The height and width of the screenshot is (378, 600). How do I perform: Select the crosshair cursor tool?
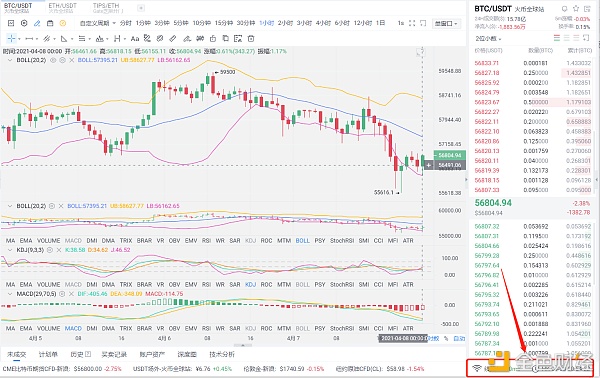pyautogui.click(x=11, y=39)
